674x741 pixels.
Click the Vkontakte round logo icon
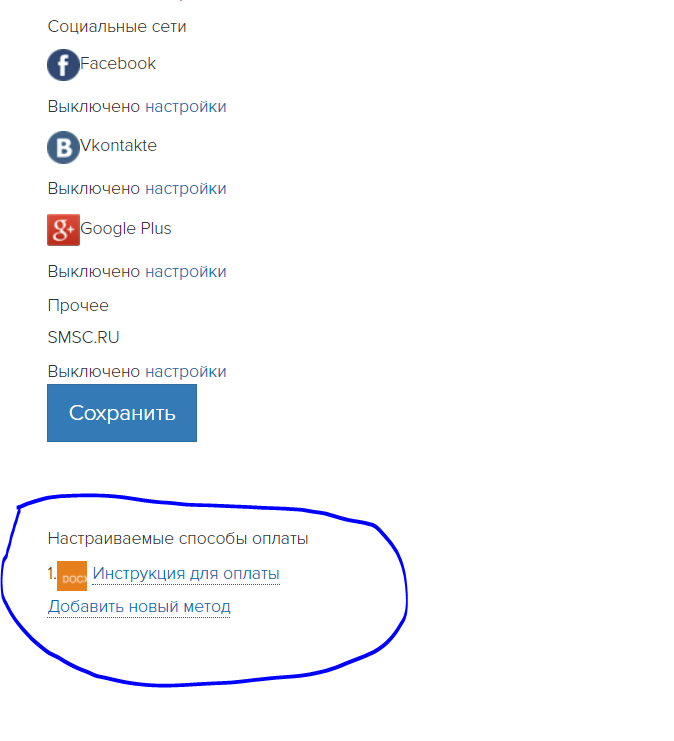[x=63, y=147]
